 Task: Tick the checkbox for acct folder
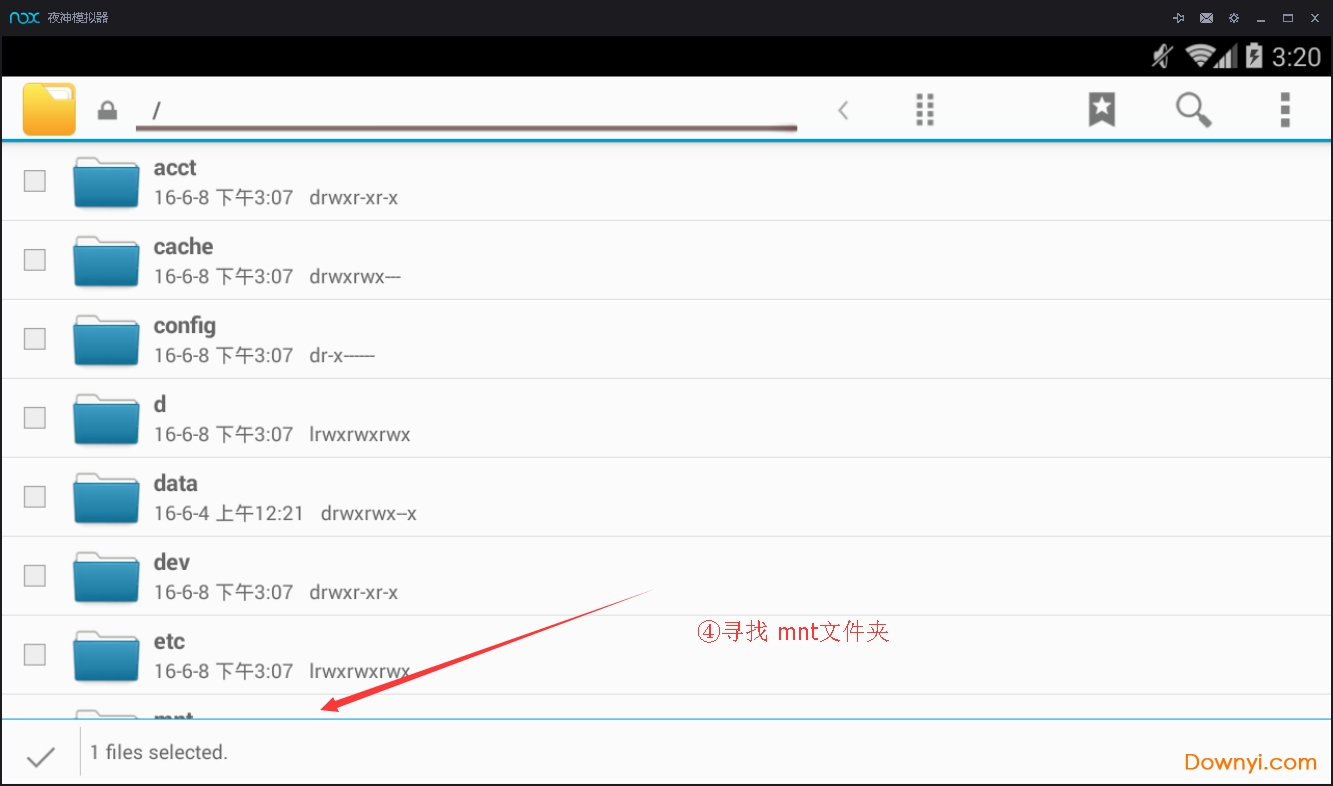tap(35, 181)
